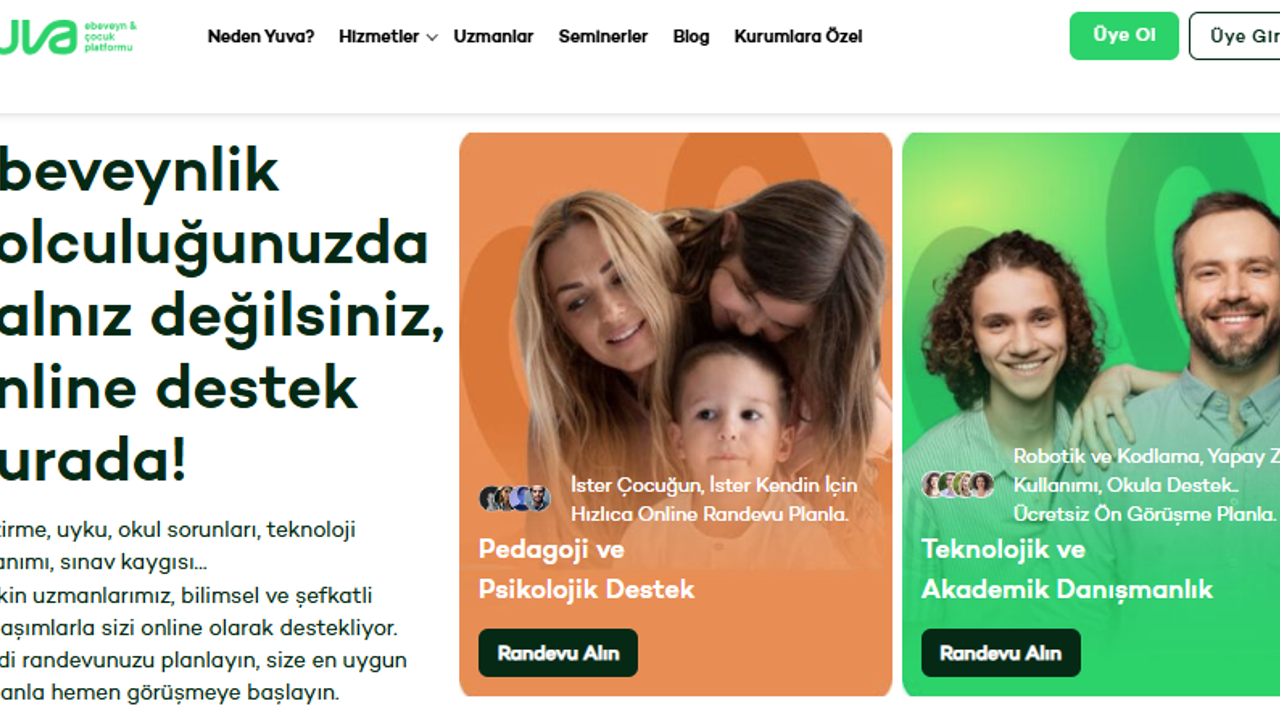Click the outlined Üye Giriş button
This screenshot has height=720, width=1280.
coord(1235,36)
